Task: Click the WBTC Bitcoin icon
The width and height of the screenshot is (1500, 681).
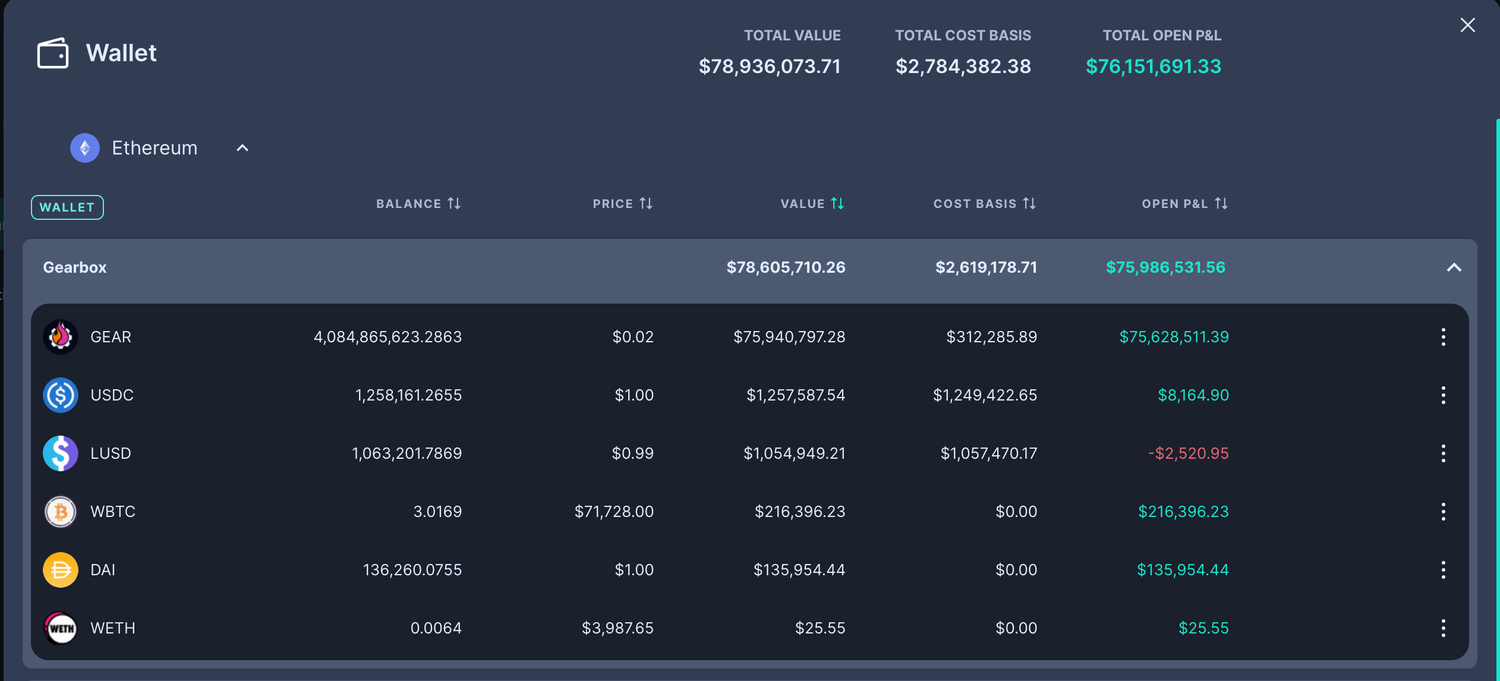Action: (x=60, y=511)
